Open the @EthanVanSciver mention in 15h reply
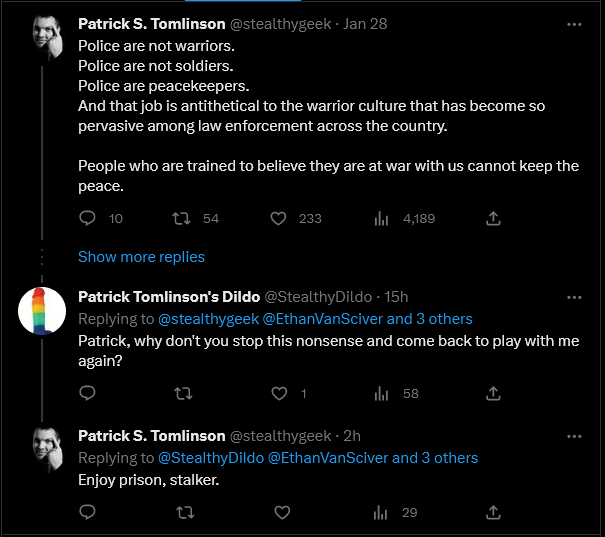The width and height of the screenshot is (605, 537). point(322,319)
